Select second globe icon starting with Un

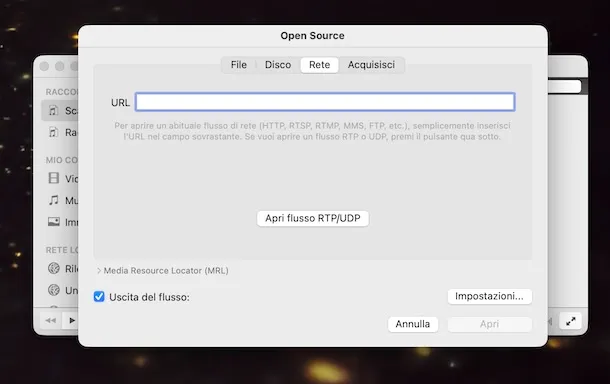(54, 290)
